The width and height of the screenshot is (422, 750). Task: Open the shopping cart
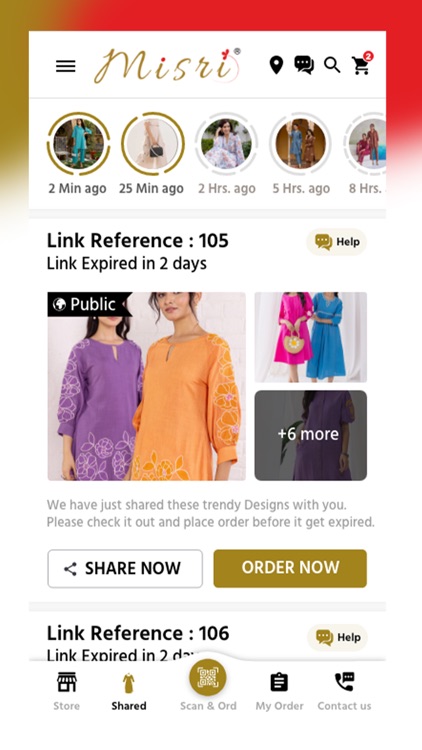tap(362, 64)
